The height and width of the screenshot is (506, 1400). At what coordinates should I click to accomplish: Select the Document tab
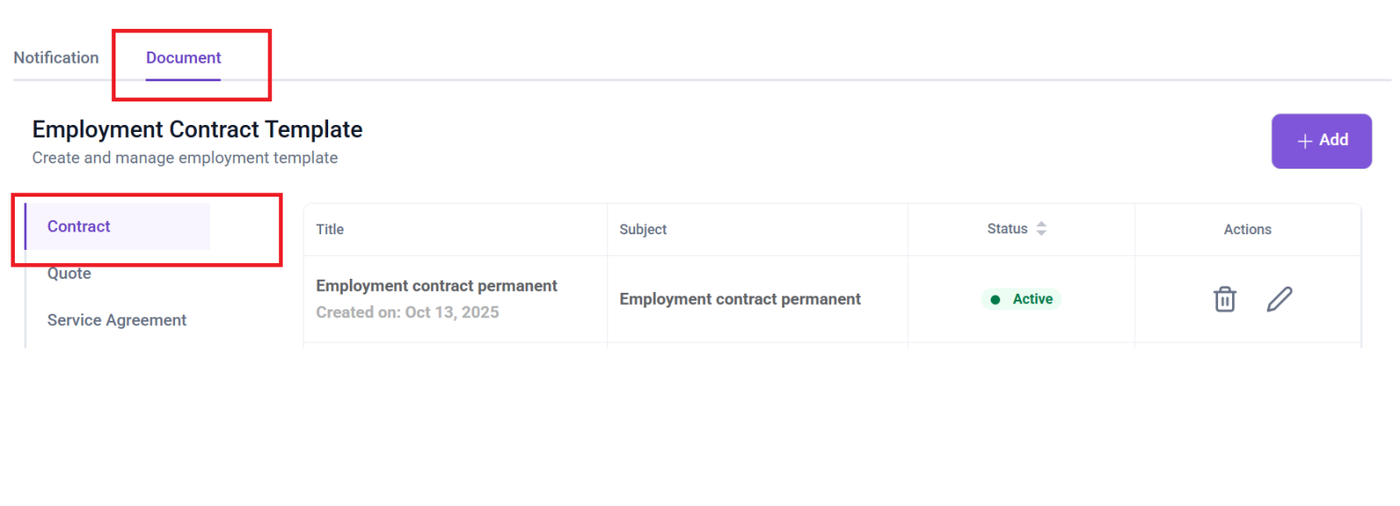tap(184, 58)
